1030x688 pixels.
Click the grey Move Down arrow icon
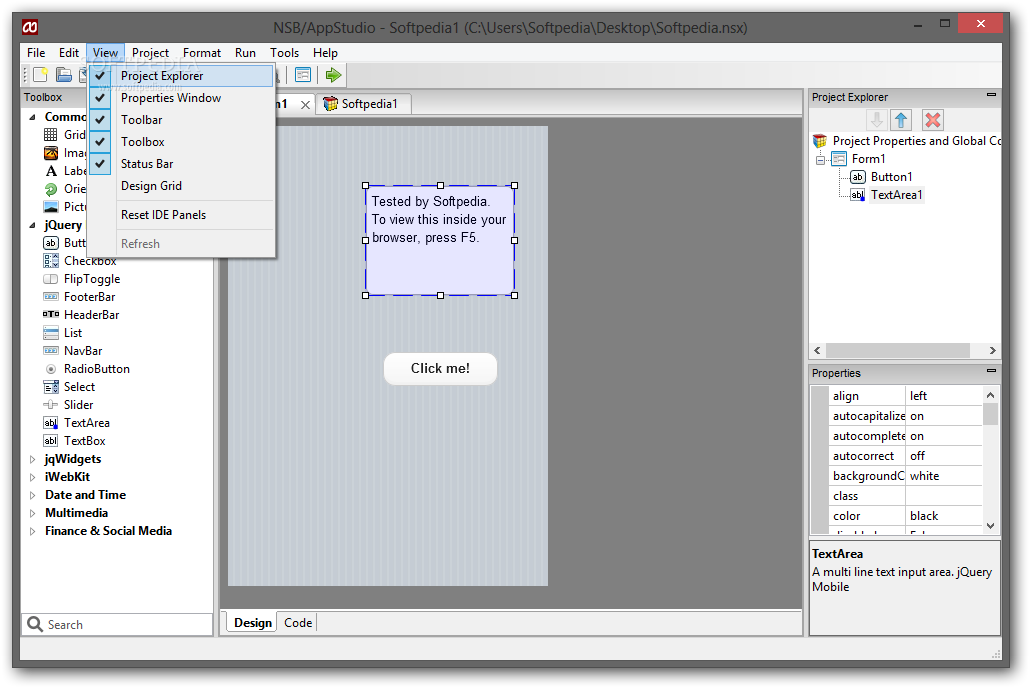tap(876, 120)
